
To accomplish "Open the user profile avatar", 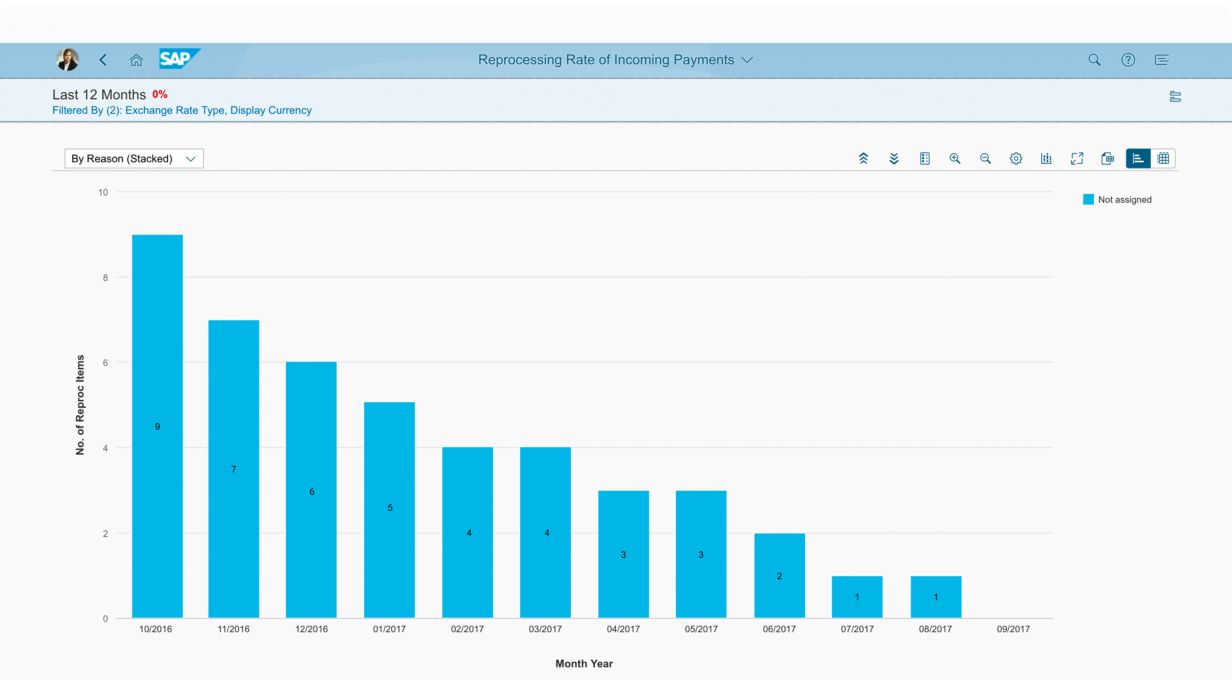I will point(68,60).
